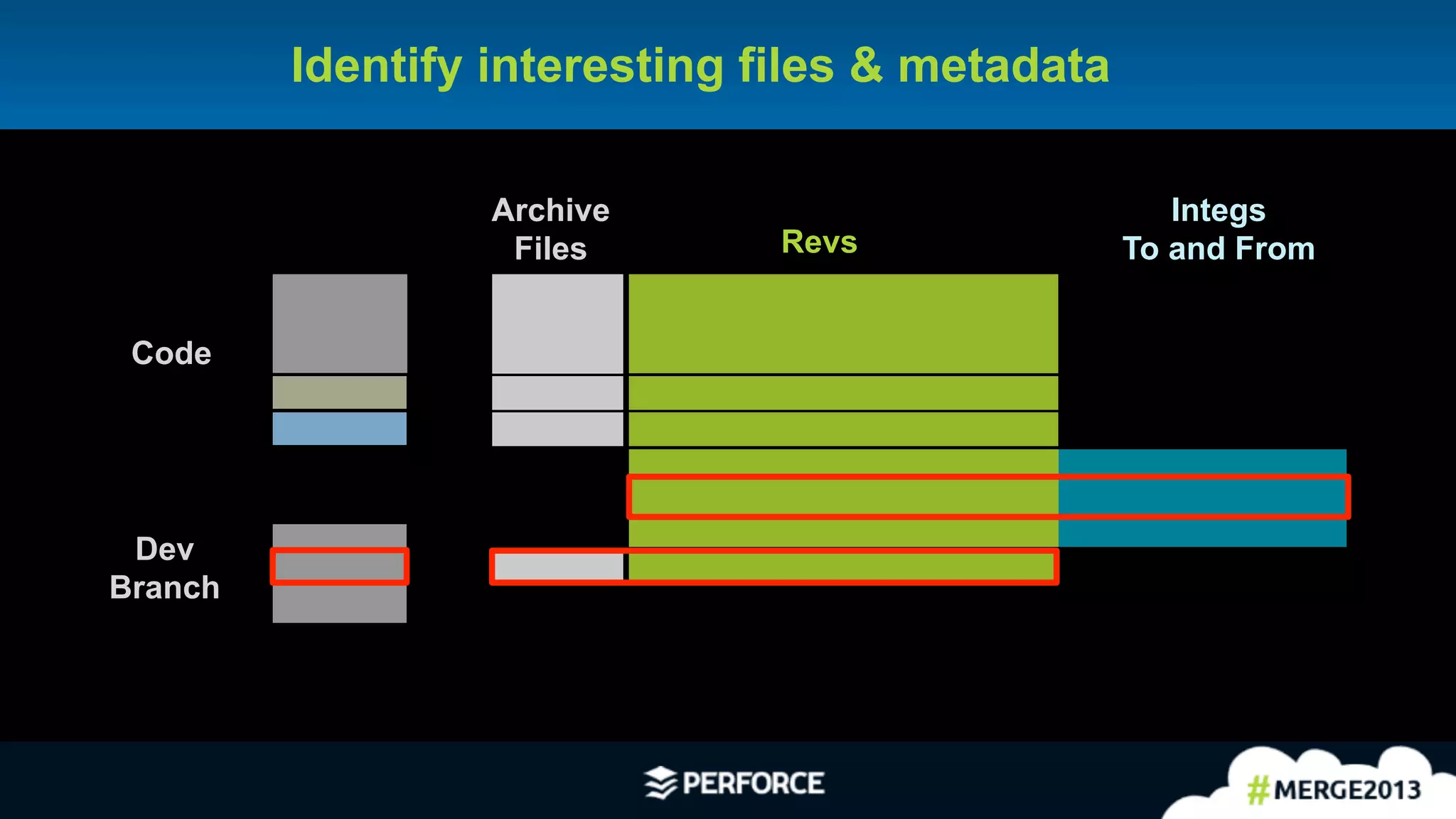Select the 'Archive Files' column heading
The image size is (1456, 819).
coord(550,229)
